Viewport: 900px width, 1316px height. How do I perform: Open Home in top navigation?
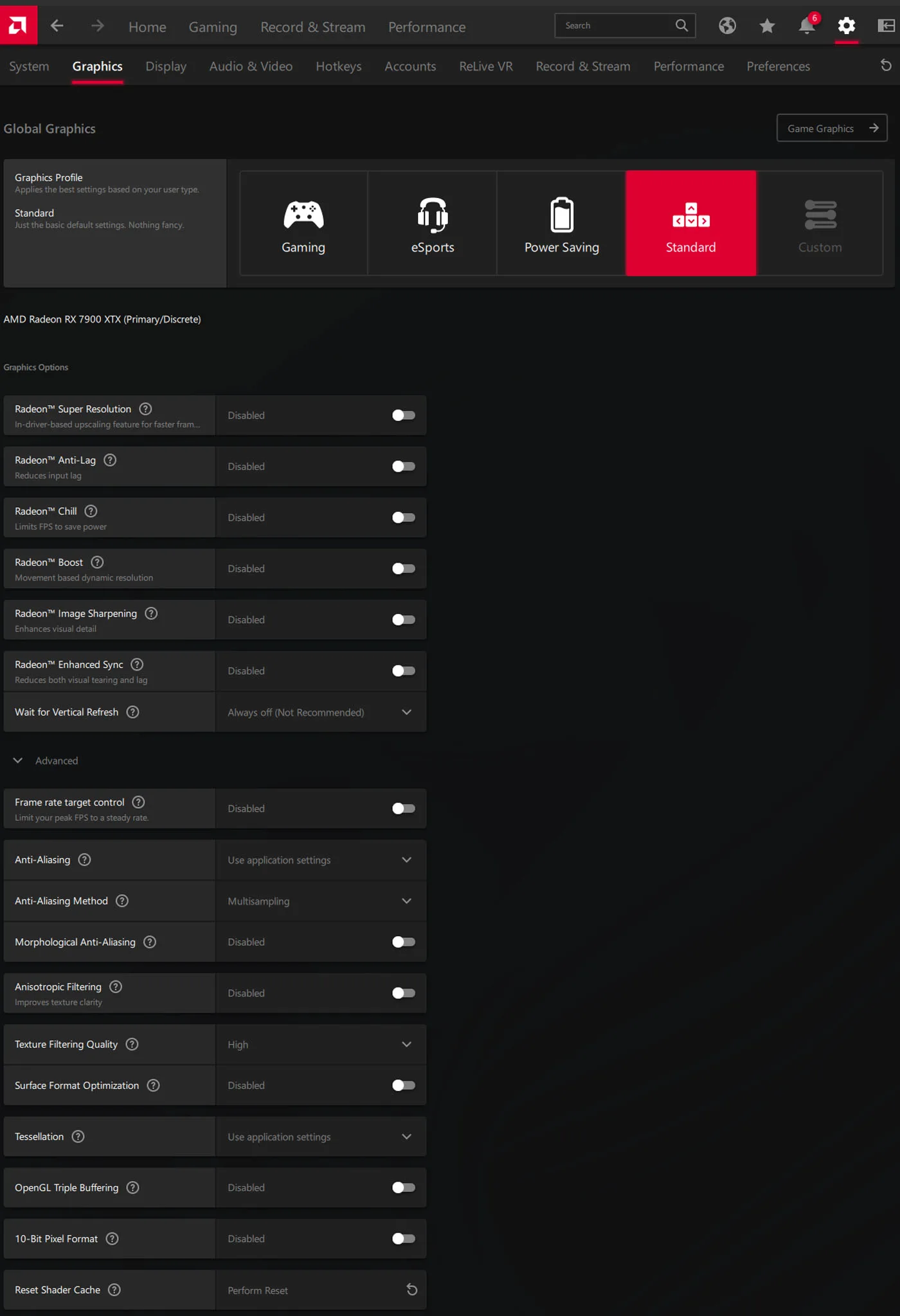pos(147,27)
